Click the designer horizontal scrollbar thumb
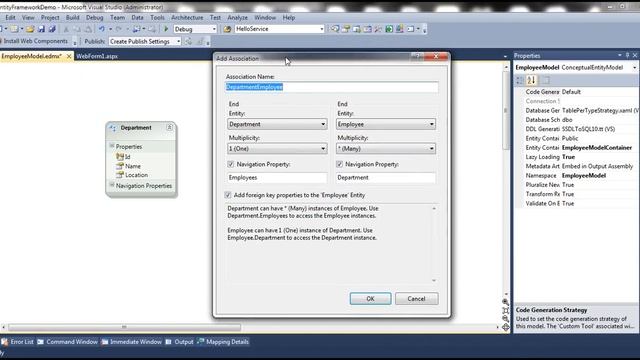 (124, 327)
